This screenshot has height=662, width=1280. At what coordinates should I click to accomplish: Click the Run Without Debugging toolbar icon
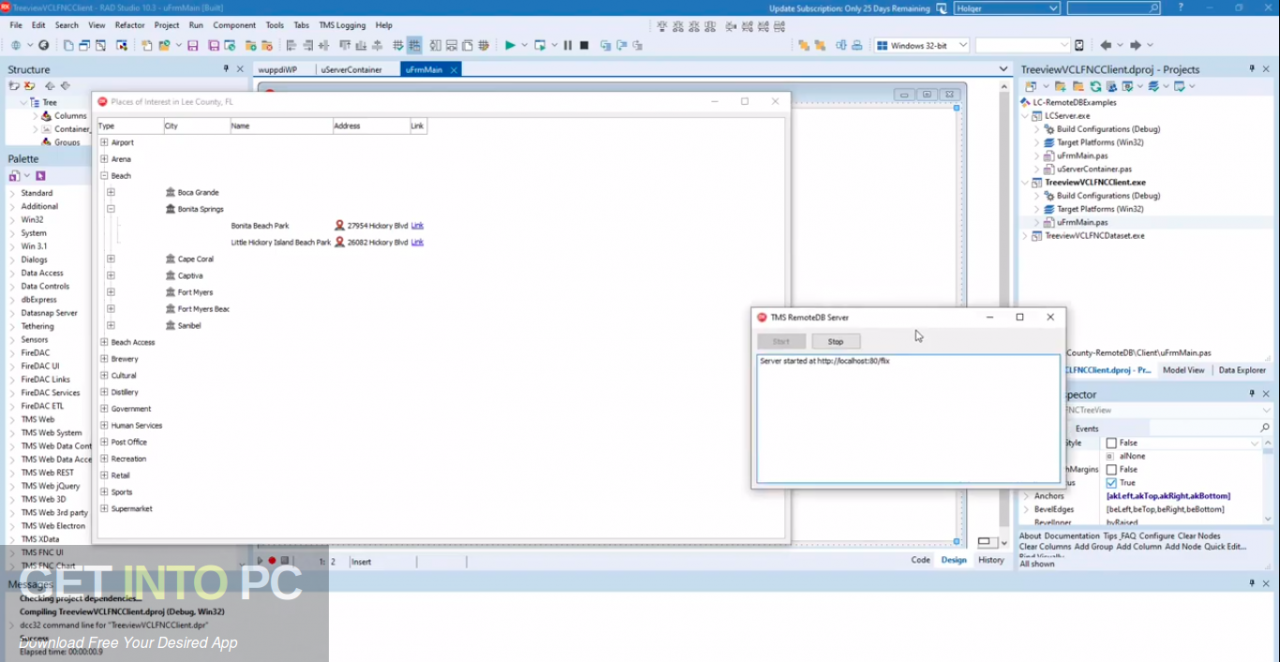tap(540, 45)
